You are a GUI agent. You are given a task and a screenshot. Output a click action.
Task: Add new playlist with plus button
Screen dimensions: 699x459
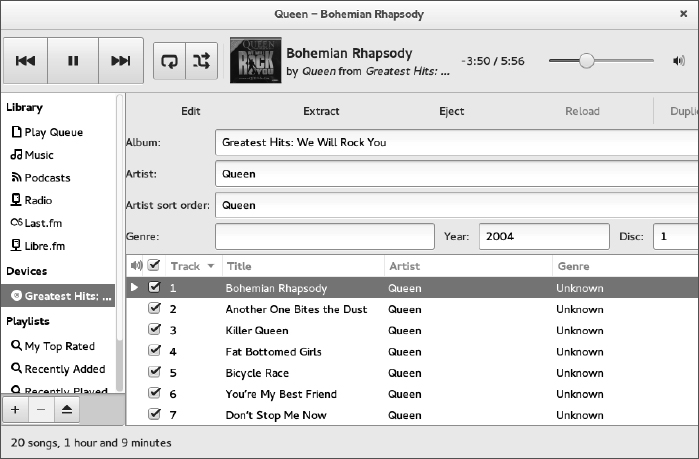pyautogui.click(x=15, y=410)
